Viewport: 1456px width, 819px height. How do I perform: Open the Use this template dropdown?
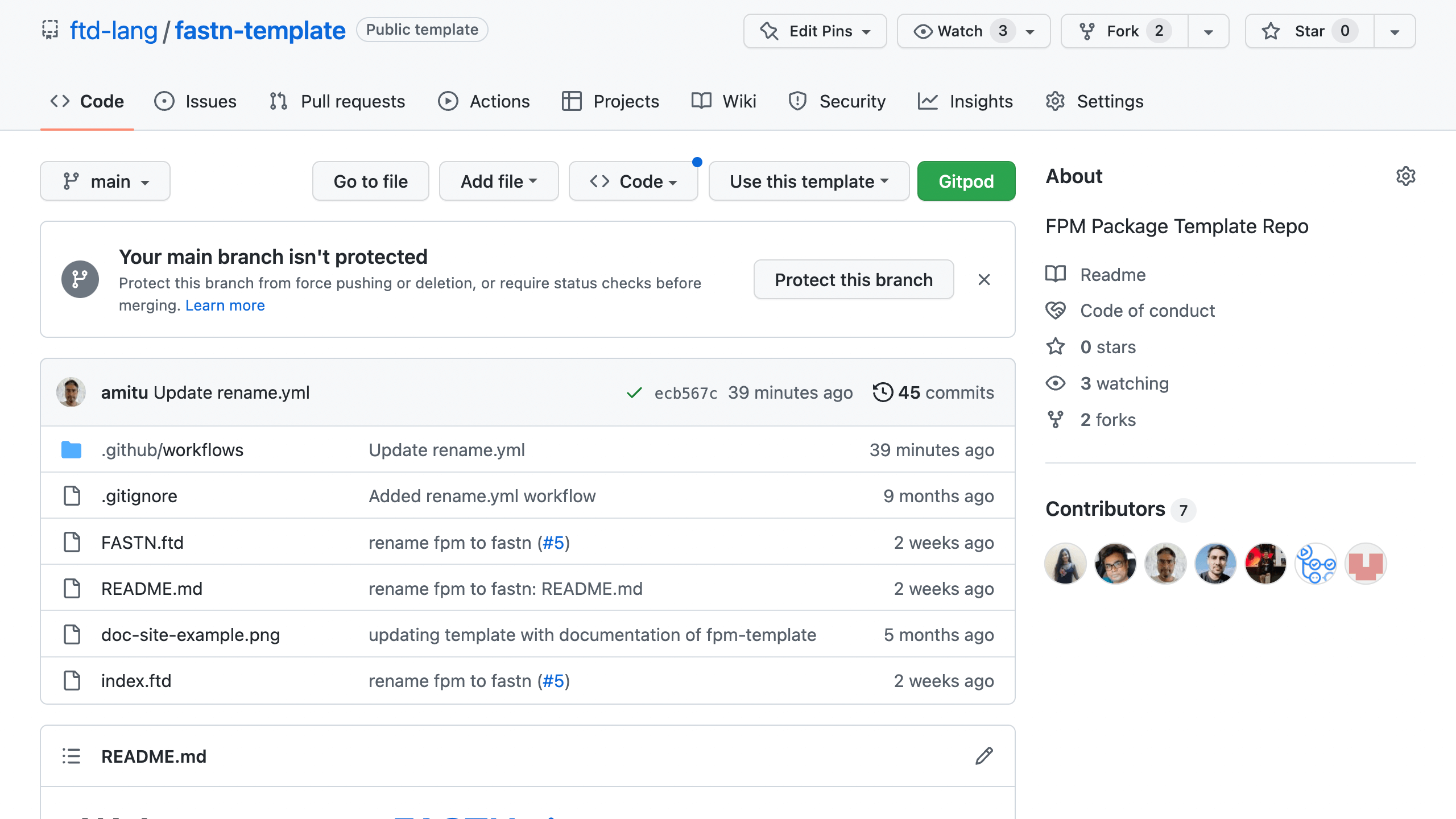pos(809,181)
